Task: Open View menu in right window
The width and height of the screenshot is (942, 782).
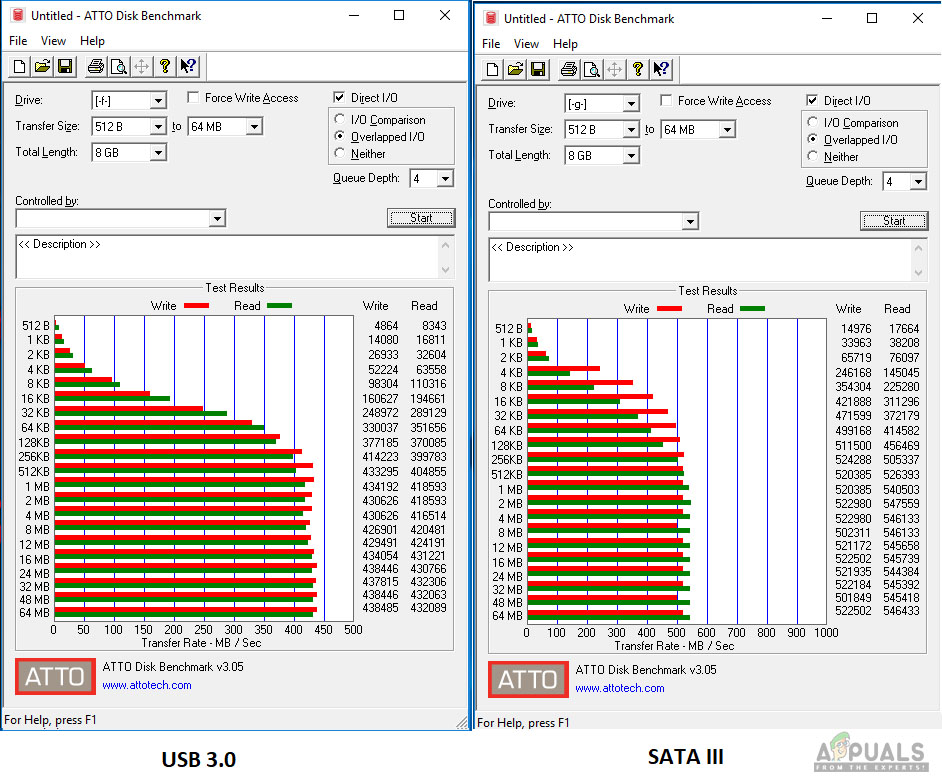Action: click(526, 44)
